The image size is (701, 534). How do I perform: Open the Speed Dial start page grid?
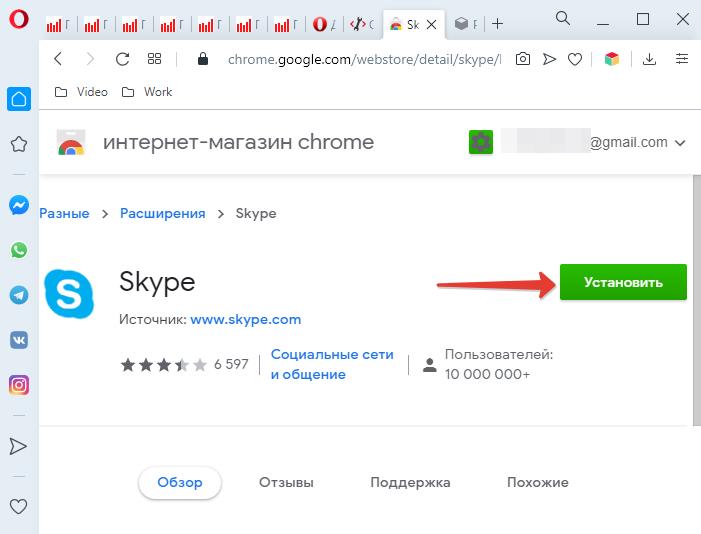point(154,59)
